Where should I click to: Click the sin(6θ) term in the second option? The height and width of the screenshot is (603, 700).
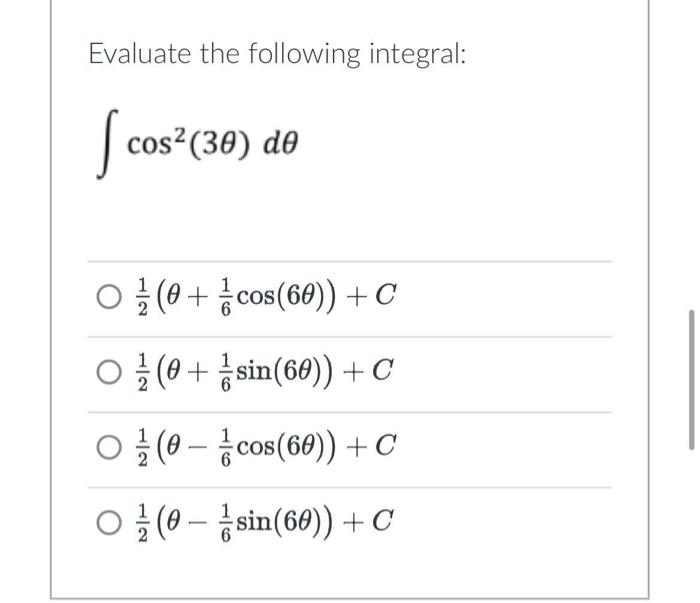click(x=284, y=372)
